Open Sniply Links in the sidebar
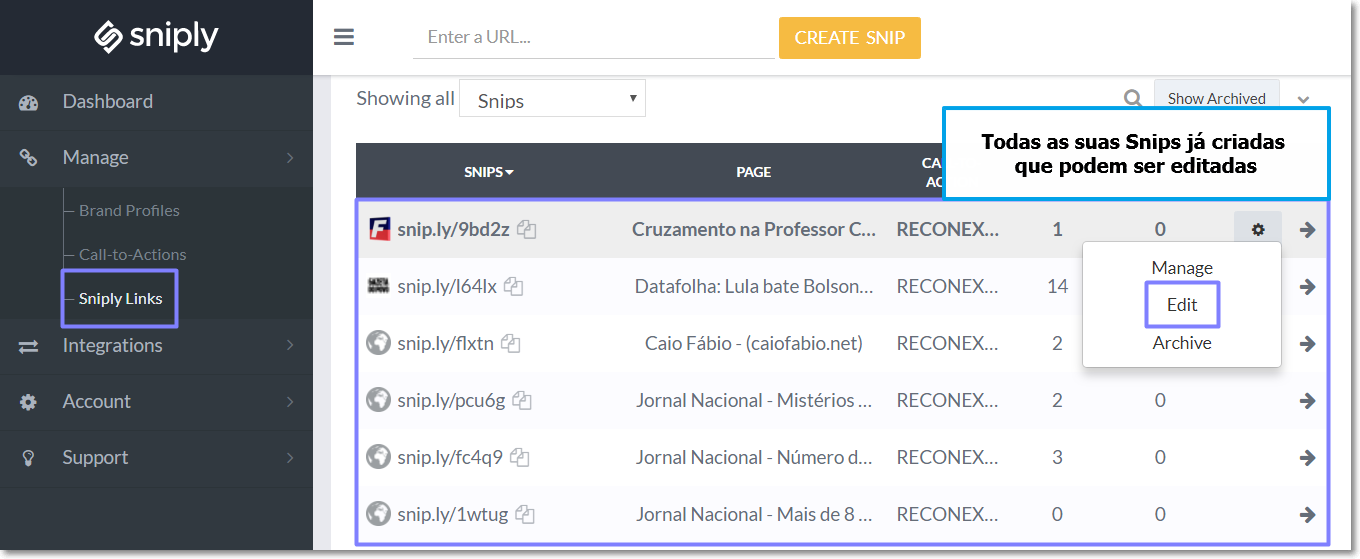 point(120,299)
